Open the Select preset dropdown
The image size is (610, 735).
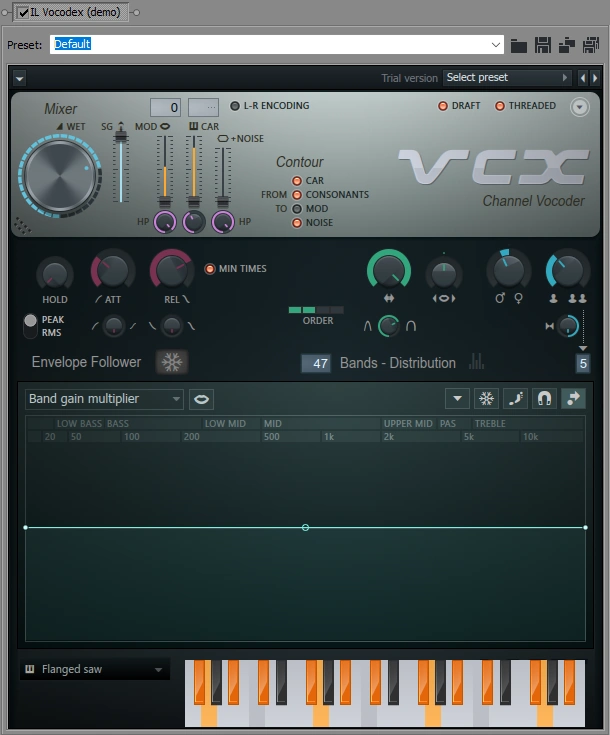pyautogui.click(x=507, y=78)
